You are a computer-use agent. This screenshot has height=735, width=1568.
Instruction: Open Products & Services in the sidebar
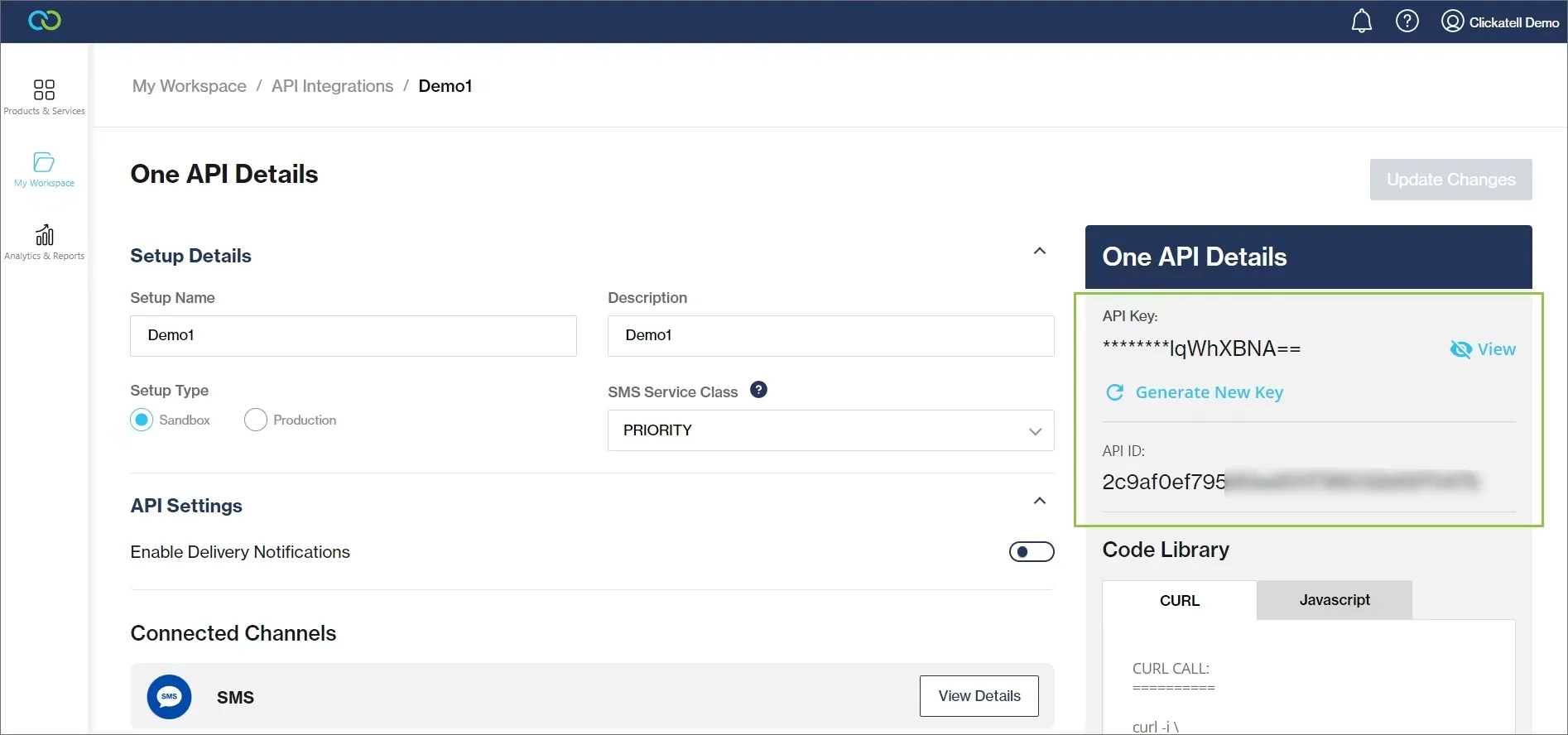coord(44,97)
